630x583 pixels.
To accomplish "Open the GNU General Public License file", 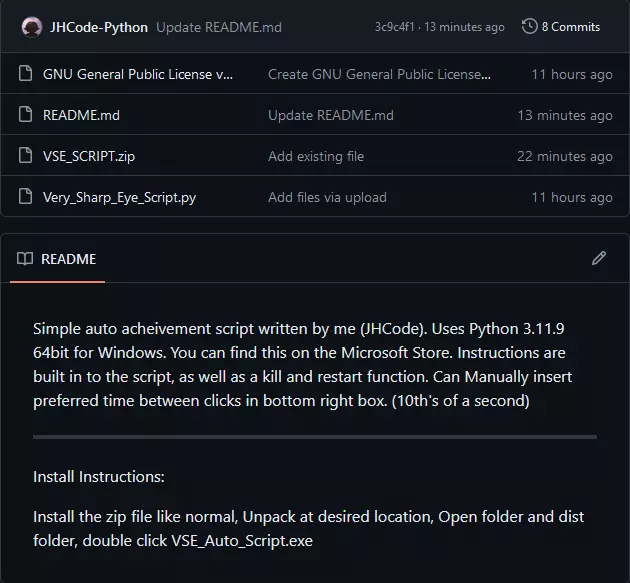I will (x=138, y=74).
